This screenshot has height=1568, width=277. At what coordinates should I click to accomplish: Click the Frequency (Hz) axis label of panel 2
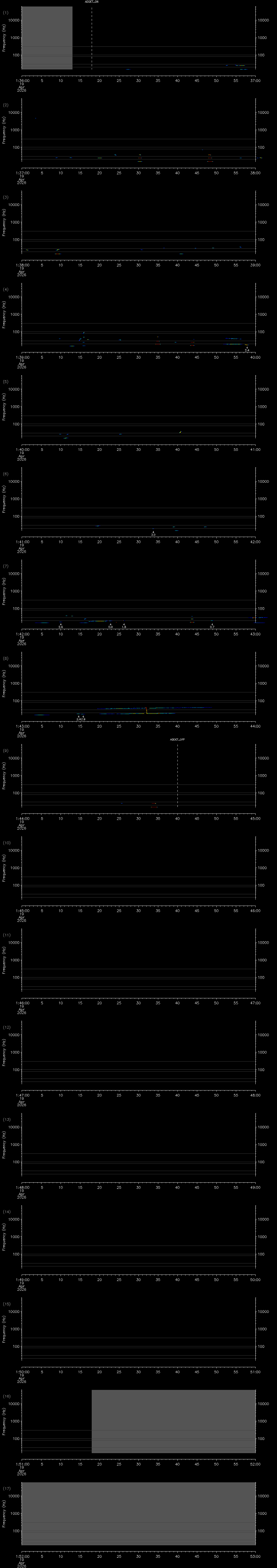point(5,130)
